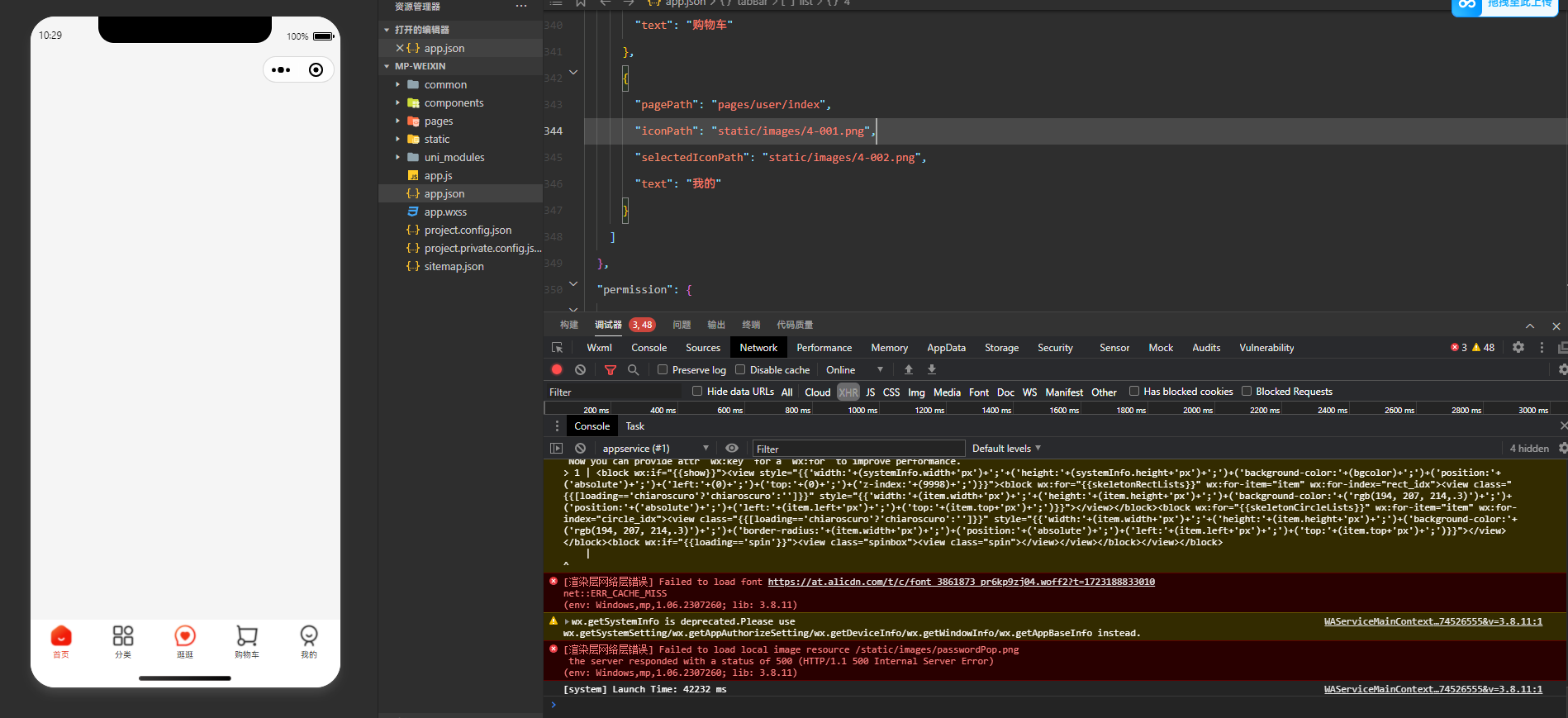
Task: Switch to the 问题 tab
Action: 682,325
